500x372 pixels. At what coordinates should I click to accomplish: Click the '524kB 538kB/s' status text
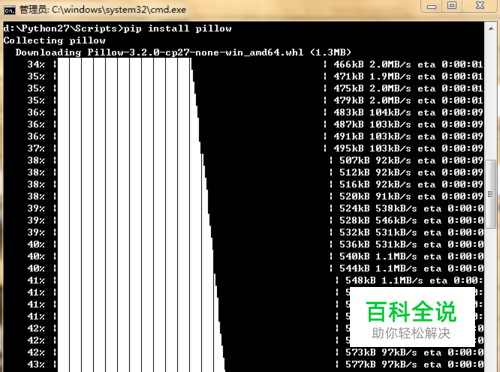(x=378, y=209)
